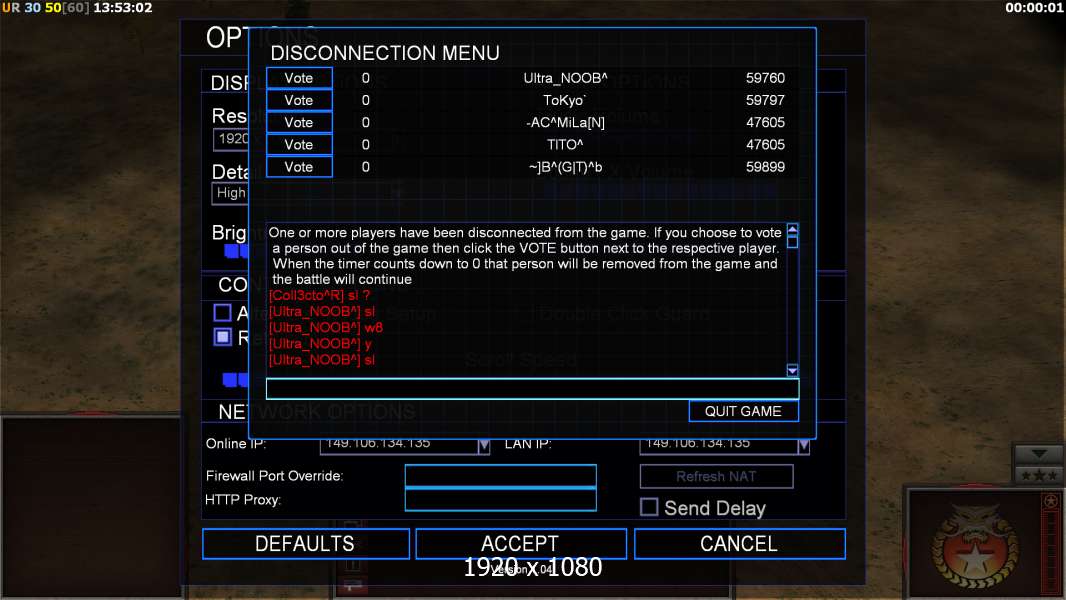Viewport: 1066px width, 600px height.
Task: Click the ACCEPT button
Action: [520, 544]
